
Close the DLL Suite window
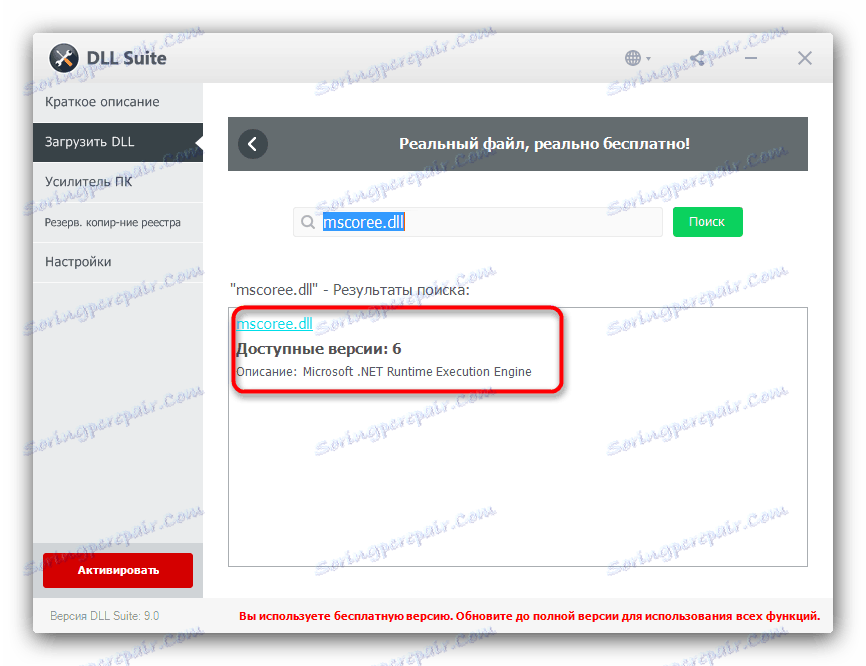pos(805,58)
